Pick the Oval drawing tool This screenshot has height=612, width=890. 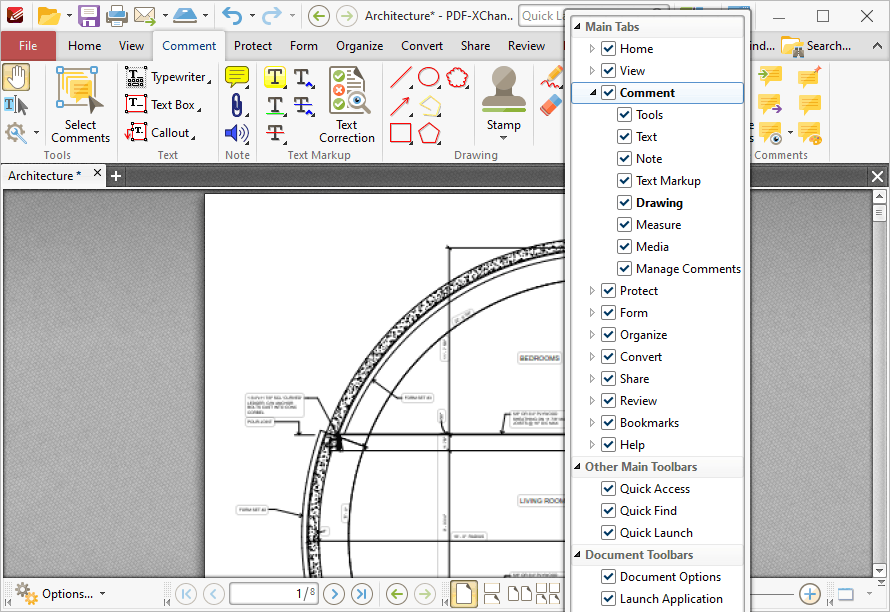(429, 77)
